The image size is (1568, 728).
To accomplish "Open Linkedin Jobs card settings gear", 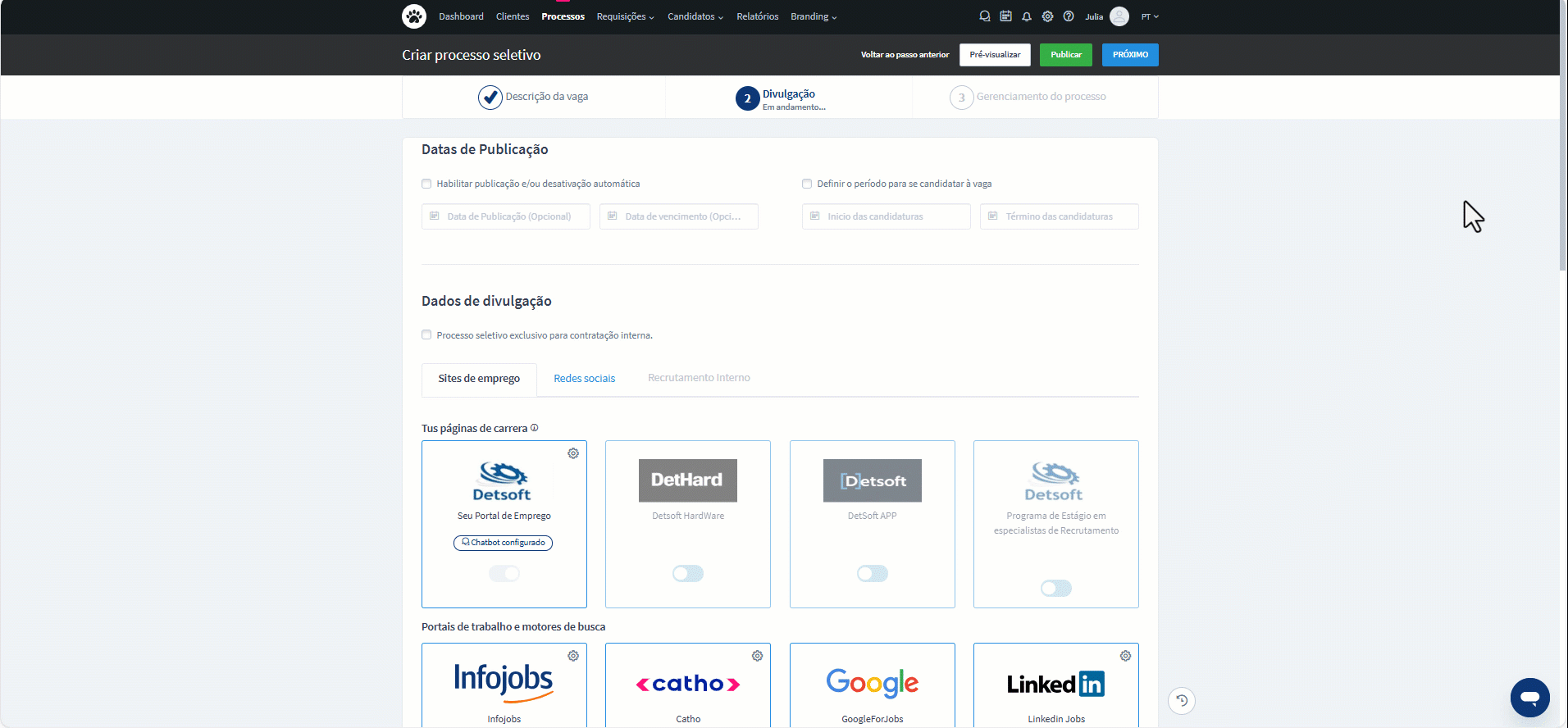I will tap(1125, 656).
